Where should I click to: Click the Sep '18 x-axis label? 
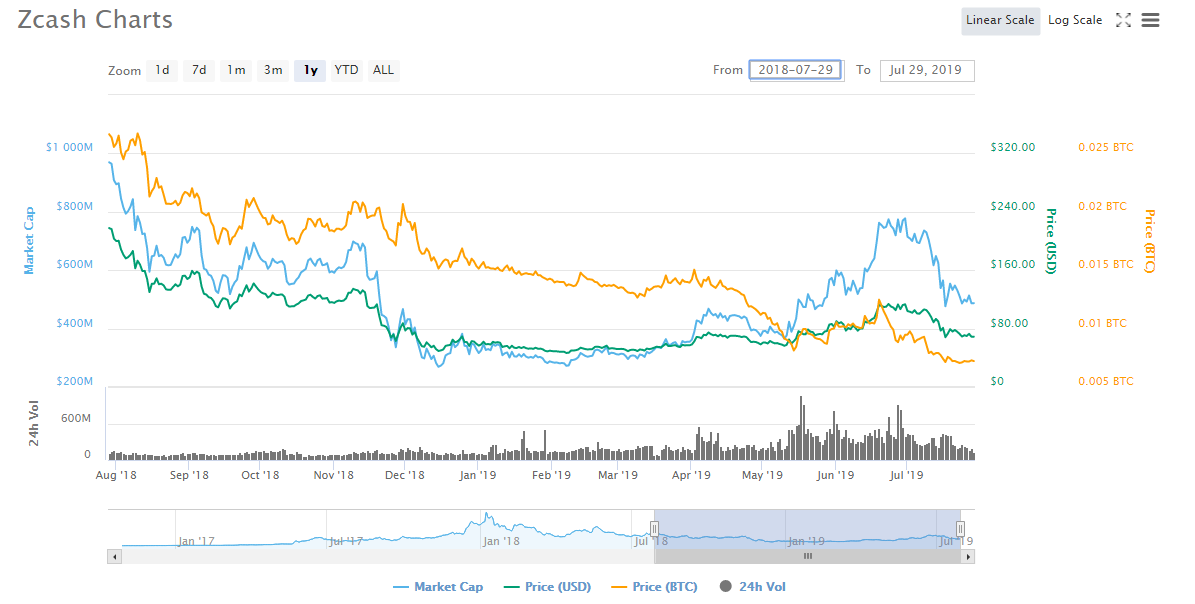(189, 475)
